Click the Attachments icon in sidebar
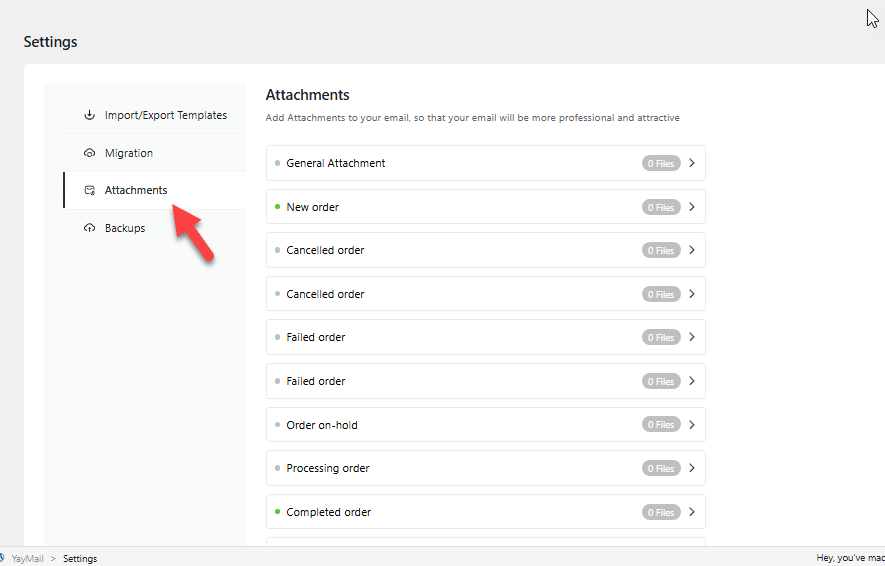885x566 pixels. 89,190
